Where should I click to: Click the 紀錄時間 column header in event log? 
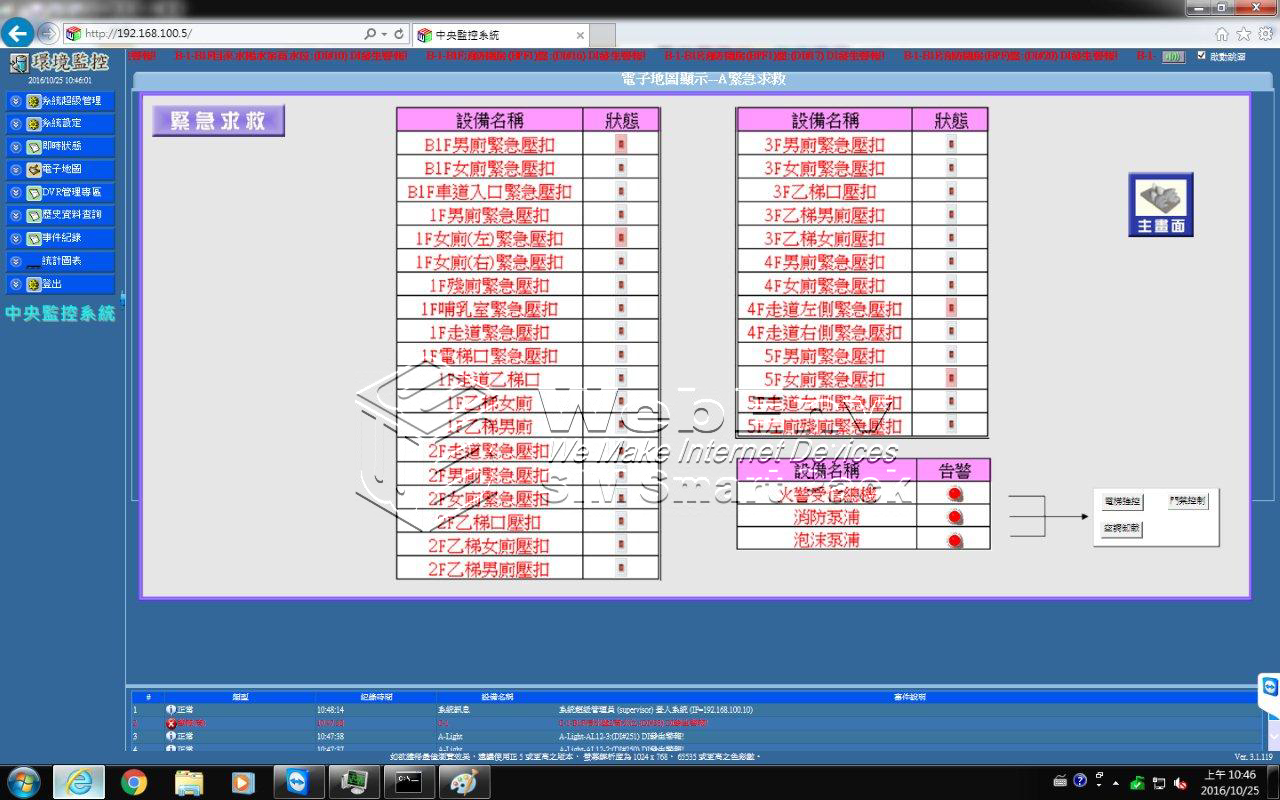376,696
